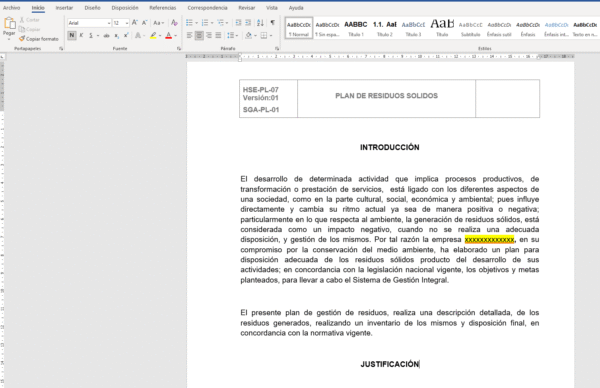Open the Párrafo dialog launcher
This screenshot has height=388, width=600.
[x=277, y=49]
